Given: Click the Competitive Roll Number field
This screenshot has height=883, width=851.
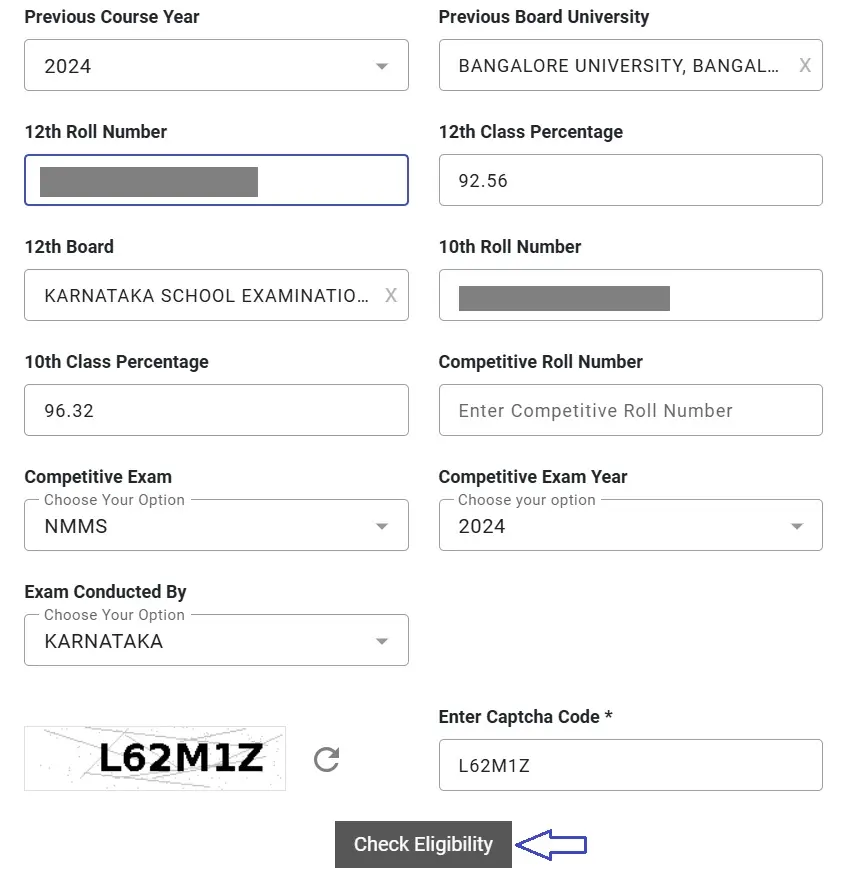Looking at the screenshot, I should [630, 410].
